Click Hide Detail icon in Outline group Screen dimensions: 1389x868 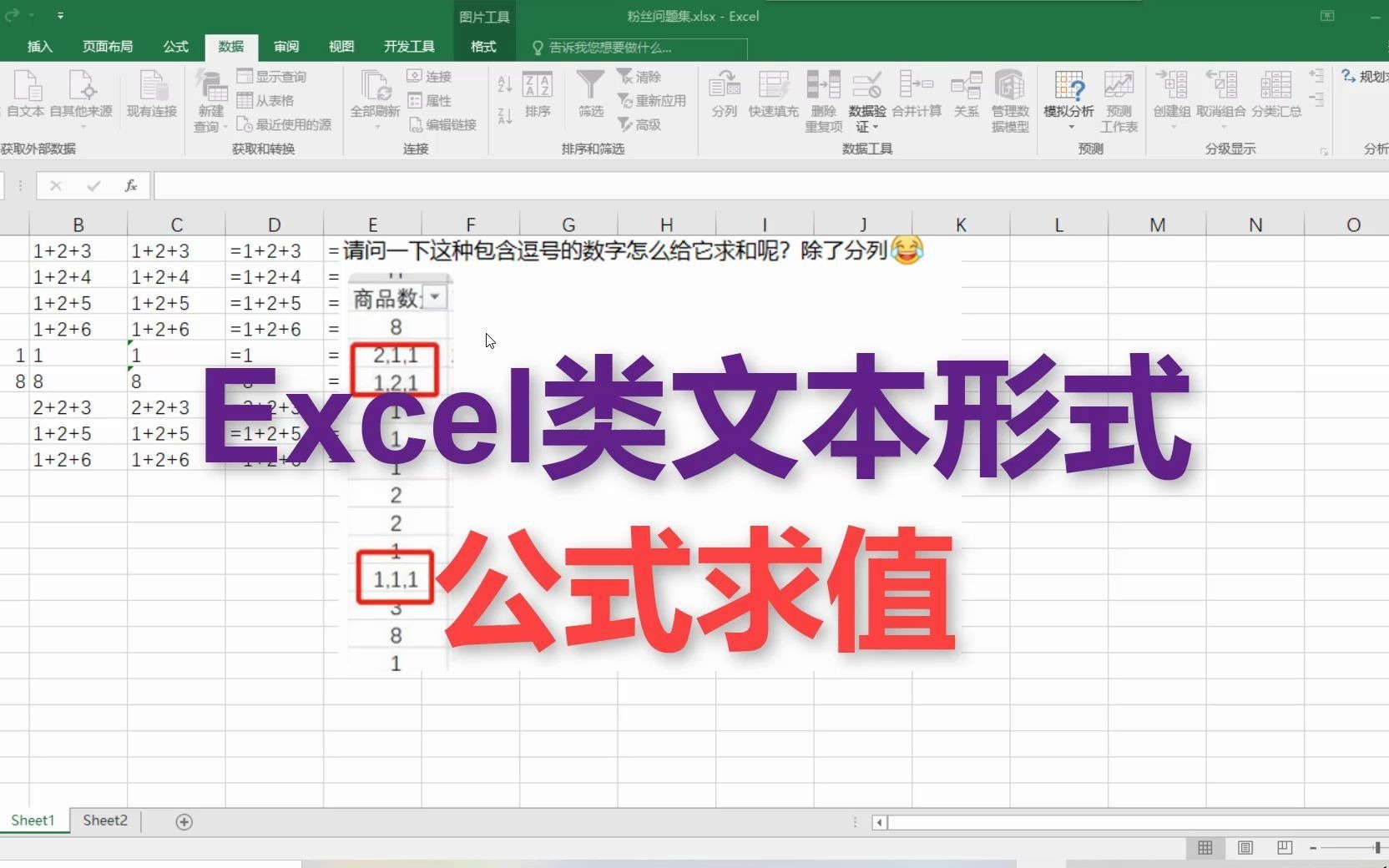coord(1316,100)
